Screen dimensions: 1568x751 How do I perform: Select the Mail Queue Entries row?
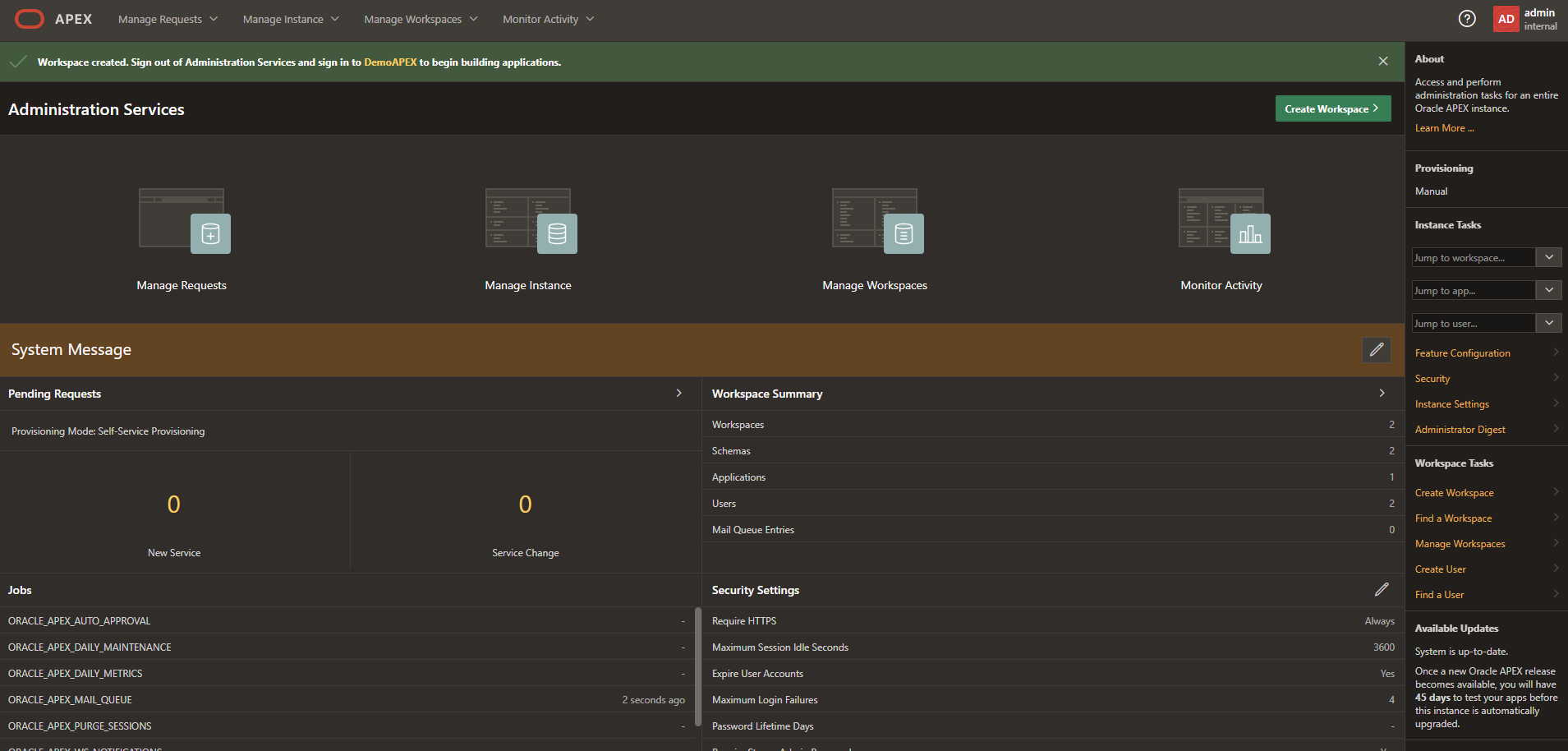1053,530
